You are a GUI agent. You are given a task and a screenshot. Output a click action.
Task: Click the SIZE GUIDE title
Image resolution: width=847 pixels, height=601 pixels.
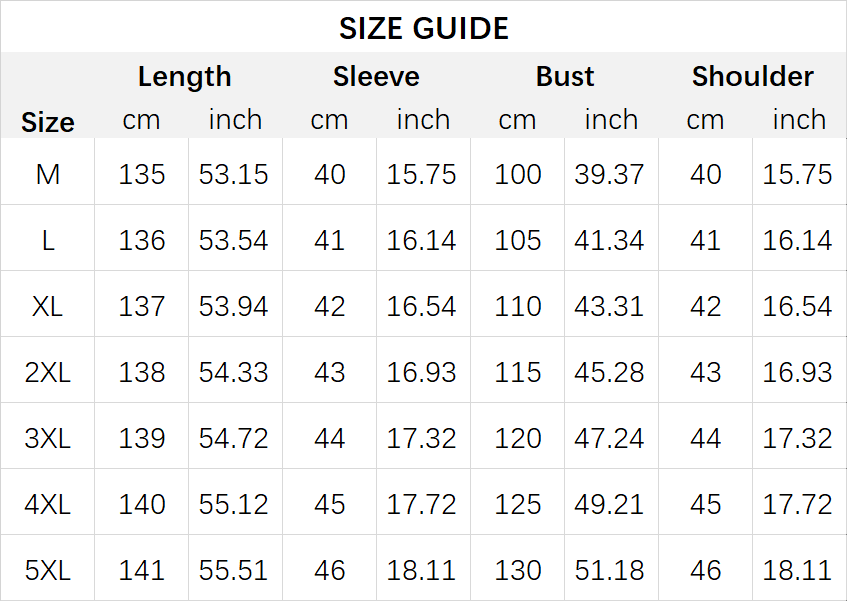[424, 28]
